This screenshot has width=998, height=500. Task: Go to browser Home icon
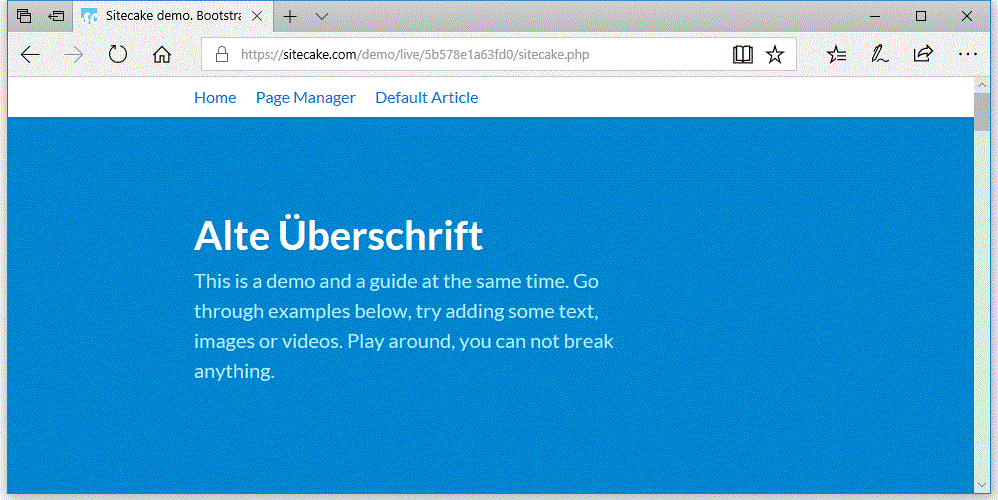[x=162, y=54]
